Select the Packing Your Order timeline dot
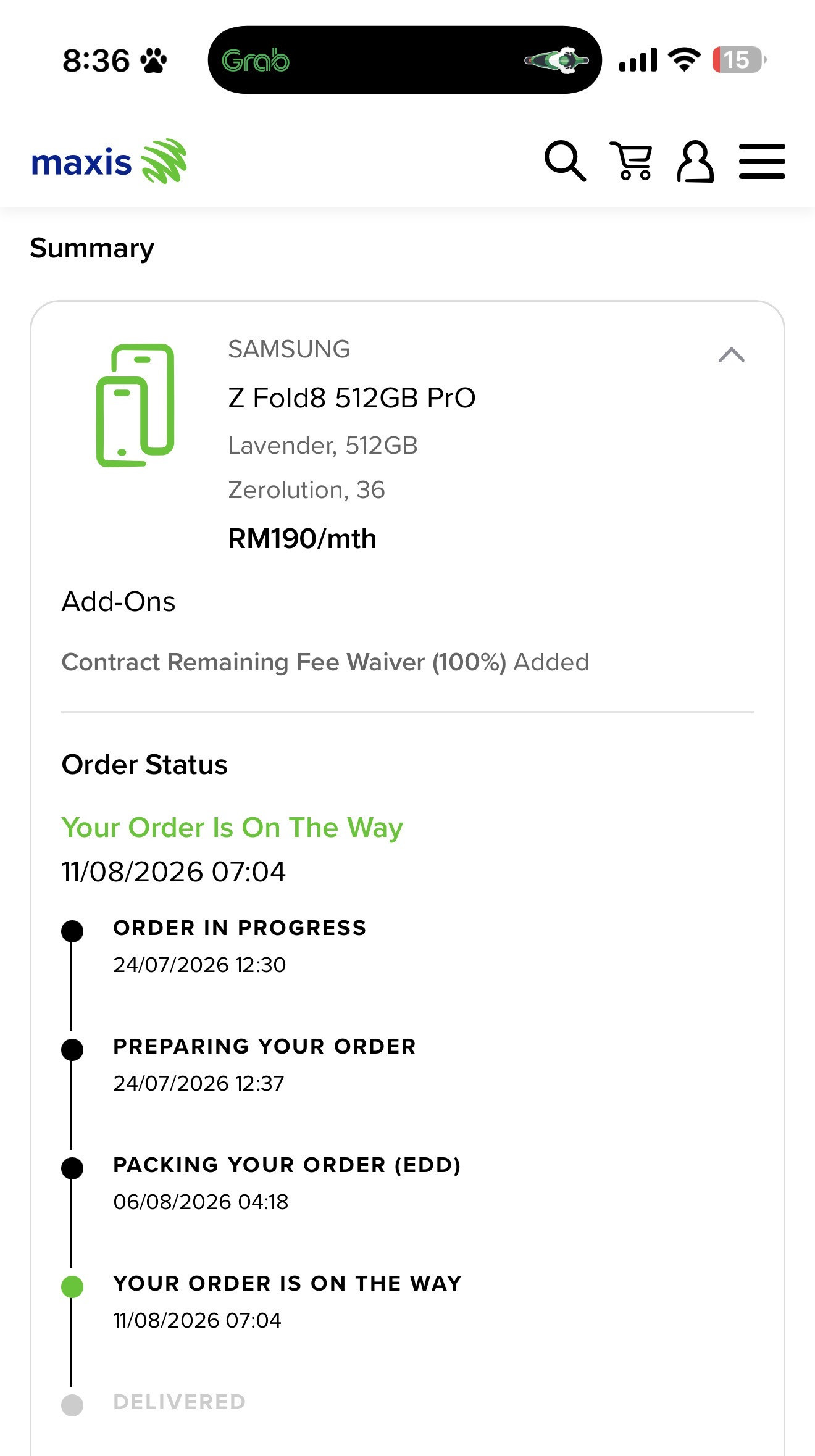This screenshot has height=1456, width=815. tap(72, 1168)
